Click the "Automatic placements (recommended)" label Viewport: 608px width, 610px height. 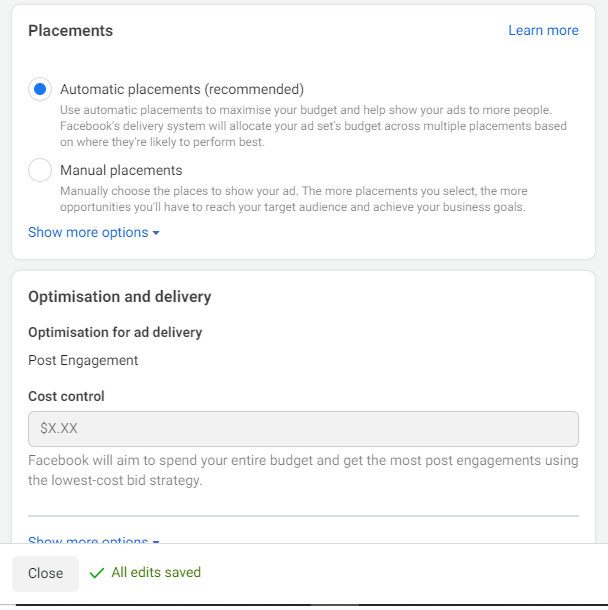point(181,89)
